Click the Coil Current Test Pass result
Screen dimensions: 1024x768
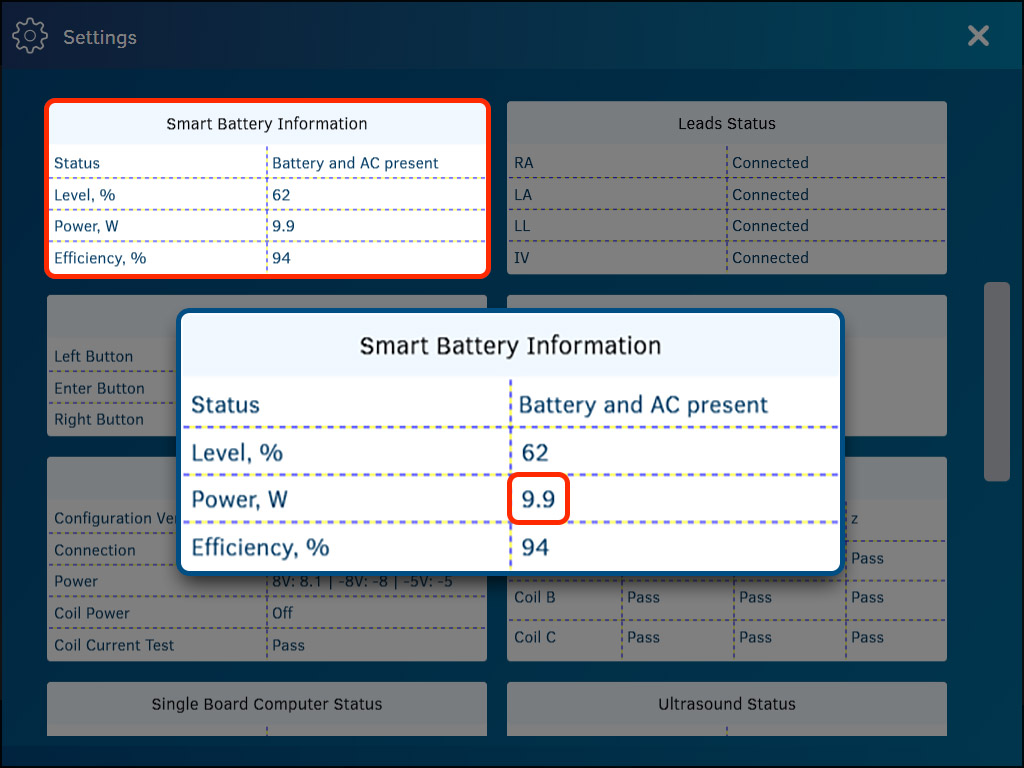coord(287,645)
